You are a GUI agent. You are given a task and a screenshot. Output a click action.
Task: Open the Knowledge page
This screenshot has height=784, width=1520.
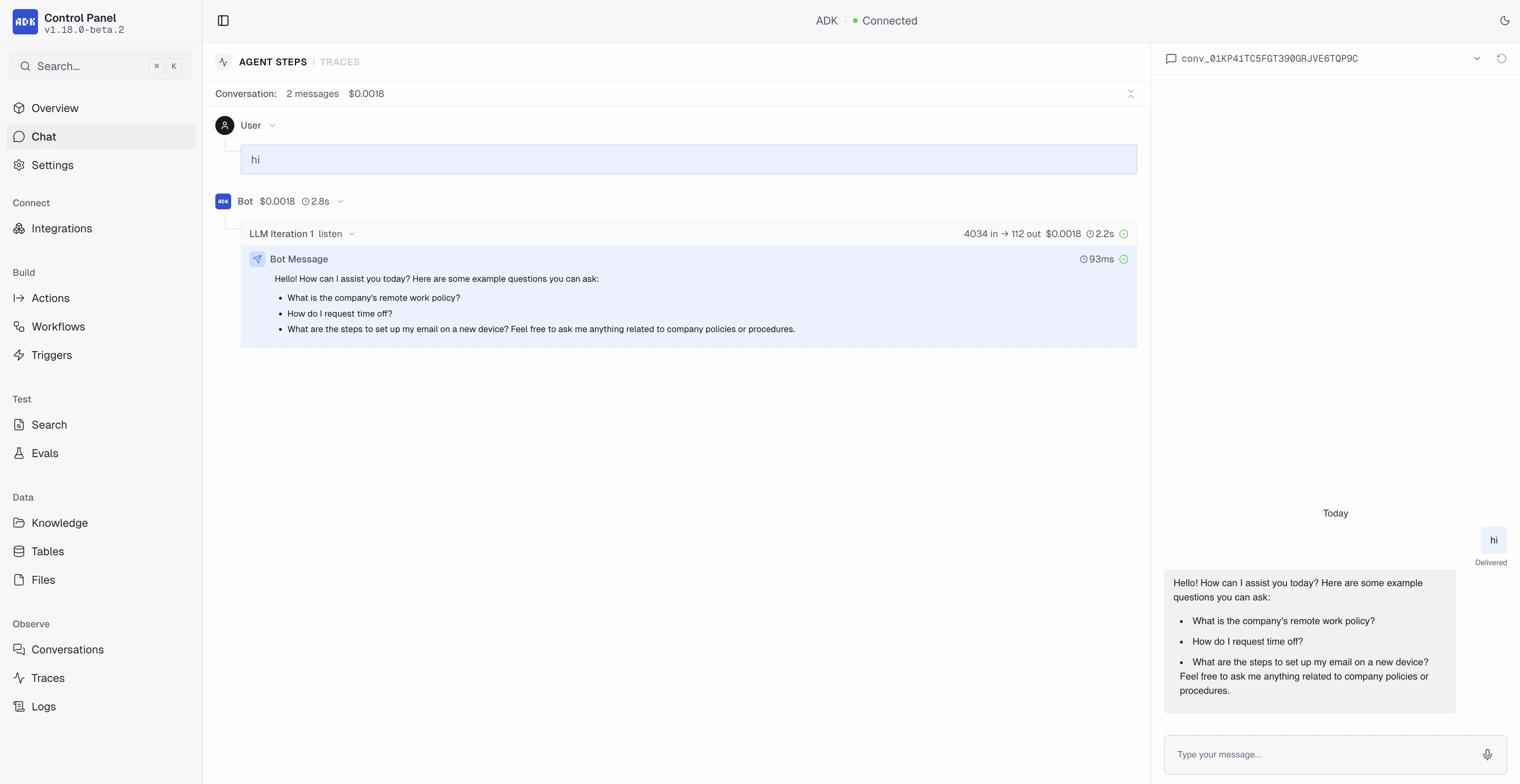tap(59, 523)
